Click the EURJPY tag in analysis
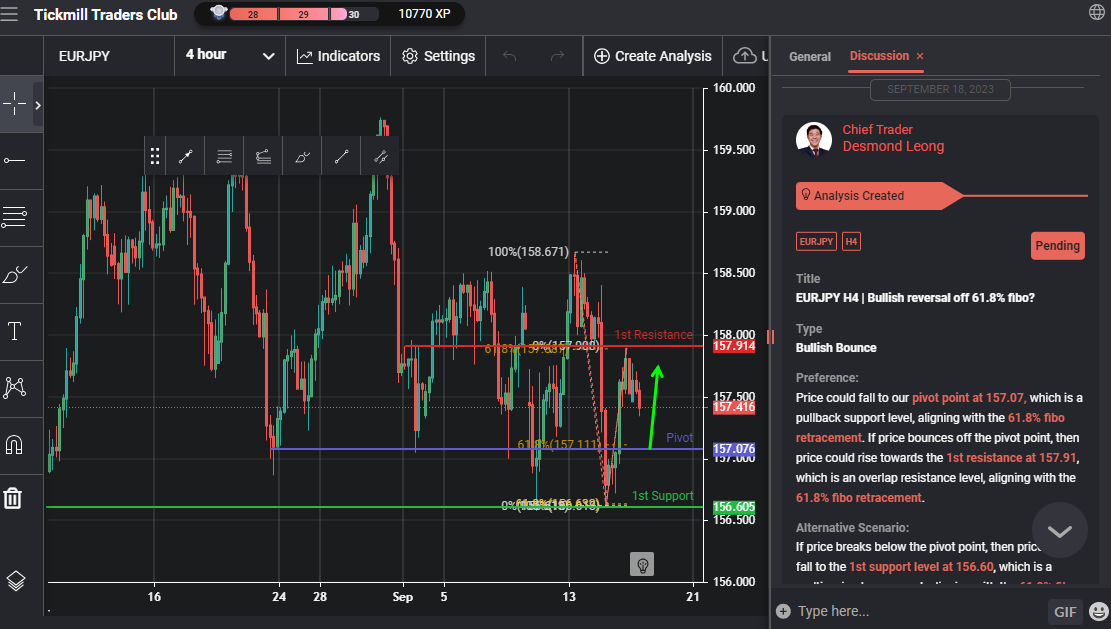The image size is (1111, 629). click(816, 242)
